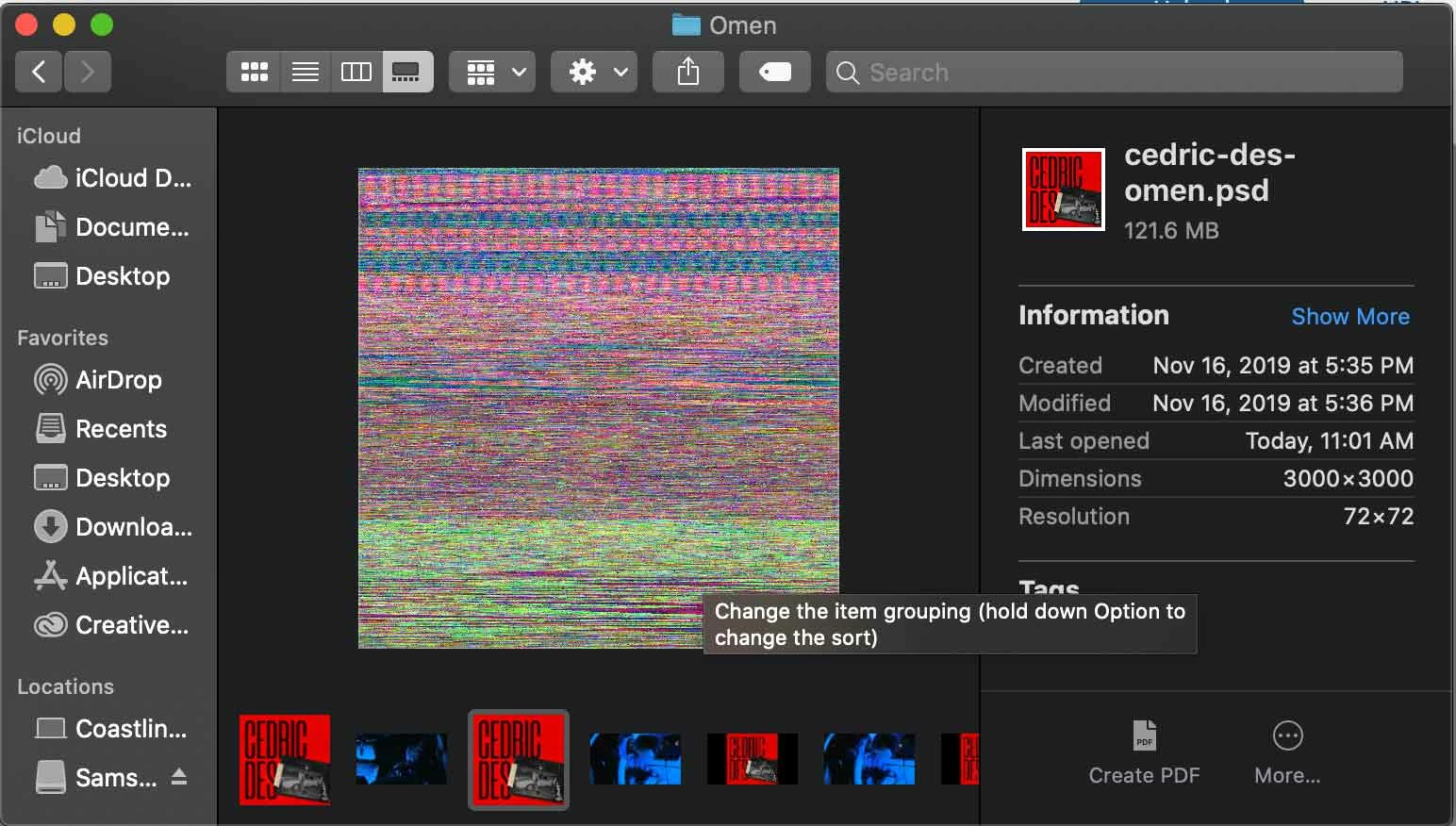The image size is (1456, 826).
Task: Open Desktop under Favorites
Action: coord(103,477)
